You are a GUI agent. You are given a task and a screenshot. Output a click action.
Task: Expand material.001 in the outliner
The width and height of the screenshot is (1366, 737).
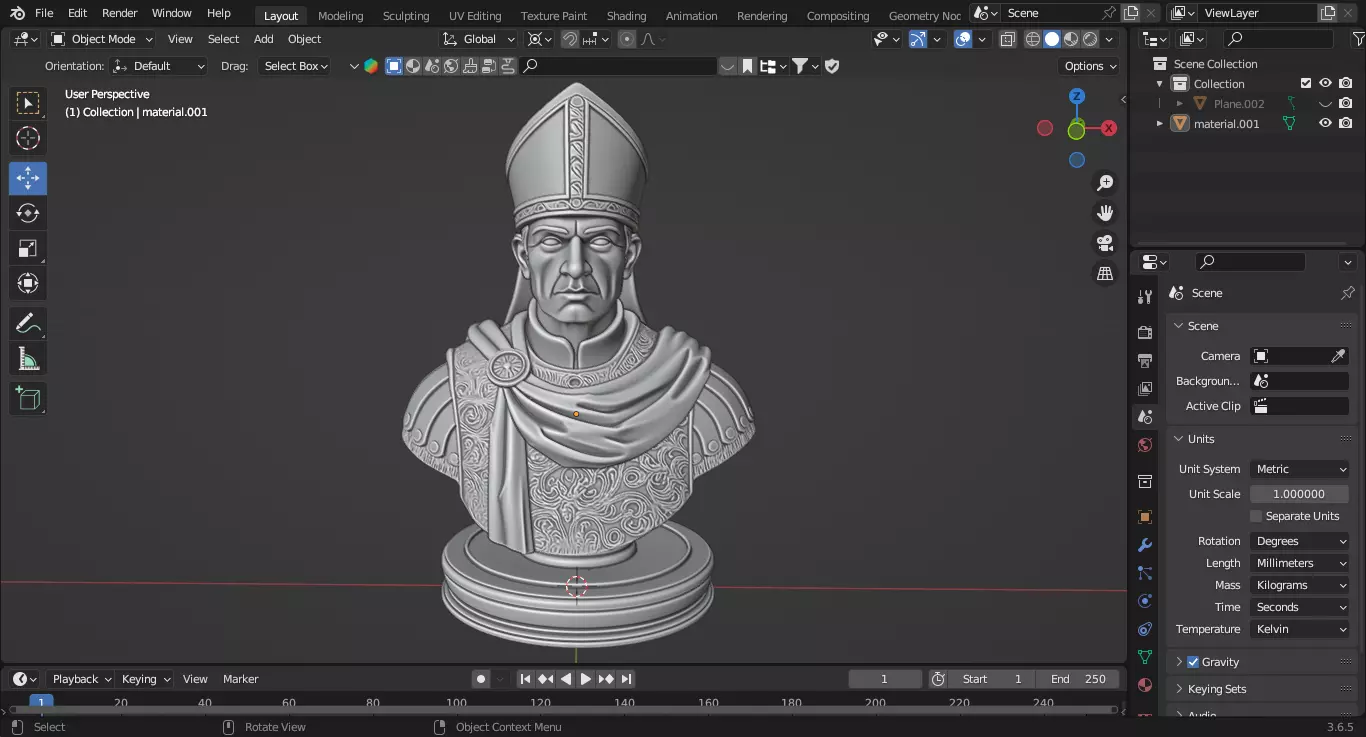pyautogui.click(x=1160, y=123)
